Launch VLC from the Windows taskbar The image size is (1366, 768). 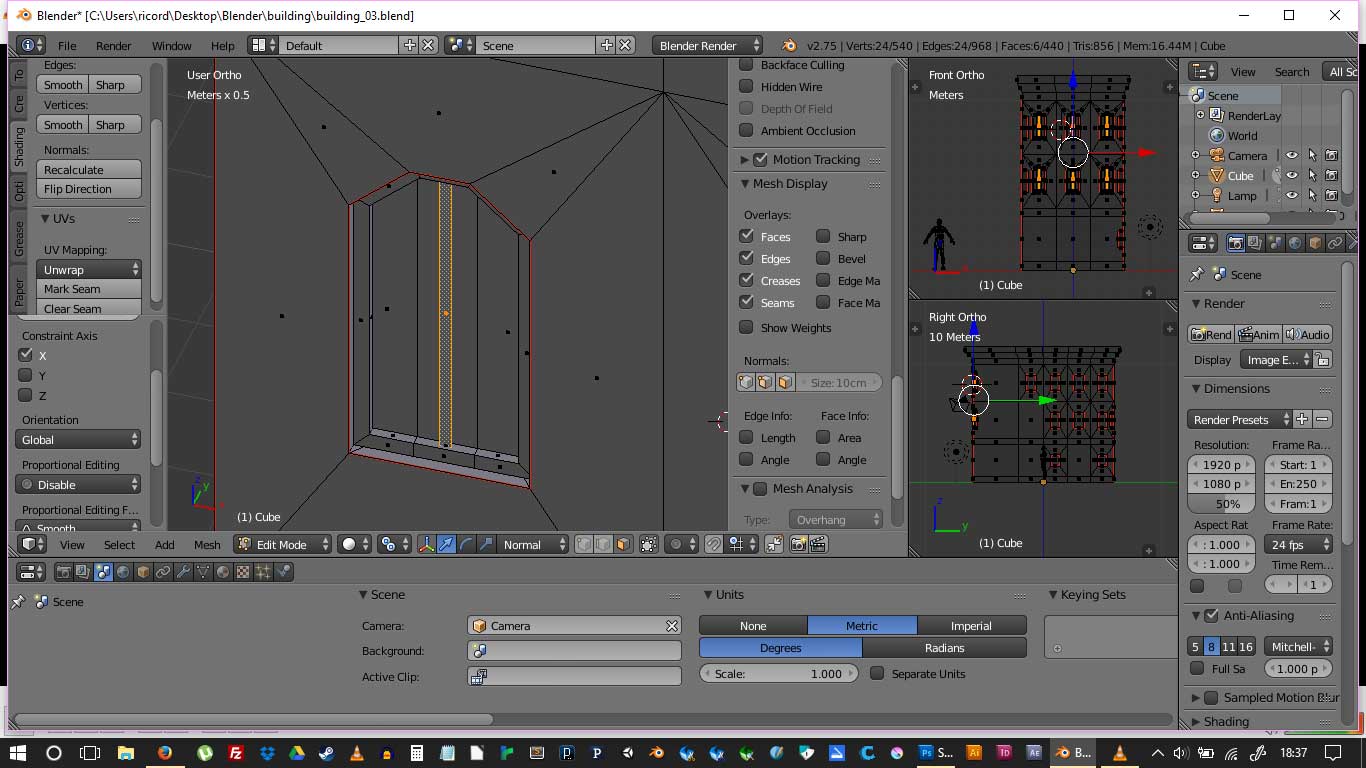[357, 753]
